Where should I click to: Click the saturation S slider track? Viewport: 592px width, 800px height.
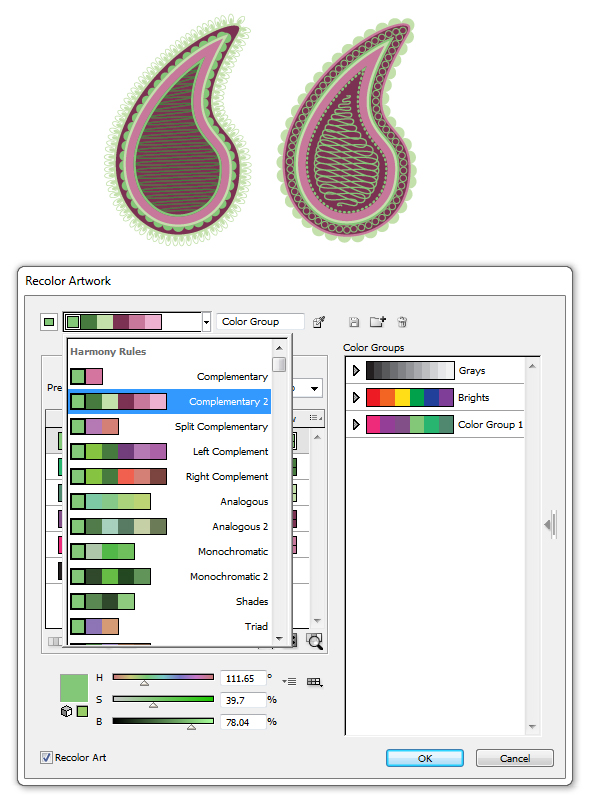tap(163, 699)
